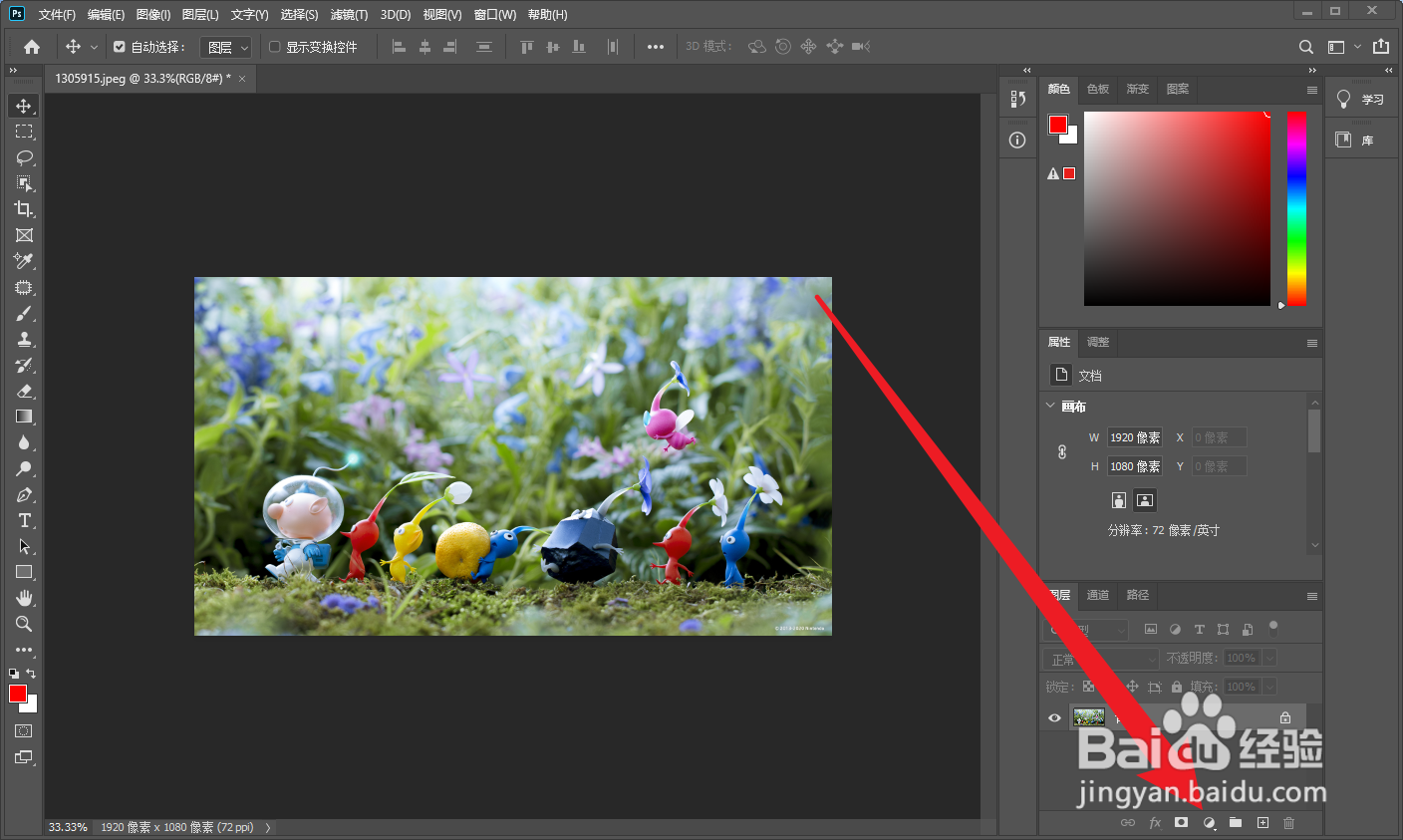Screen dimensions: 1403x840
Task: Select the Rectangle shape tool
Action: [x=24, y=572]
